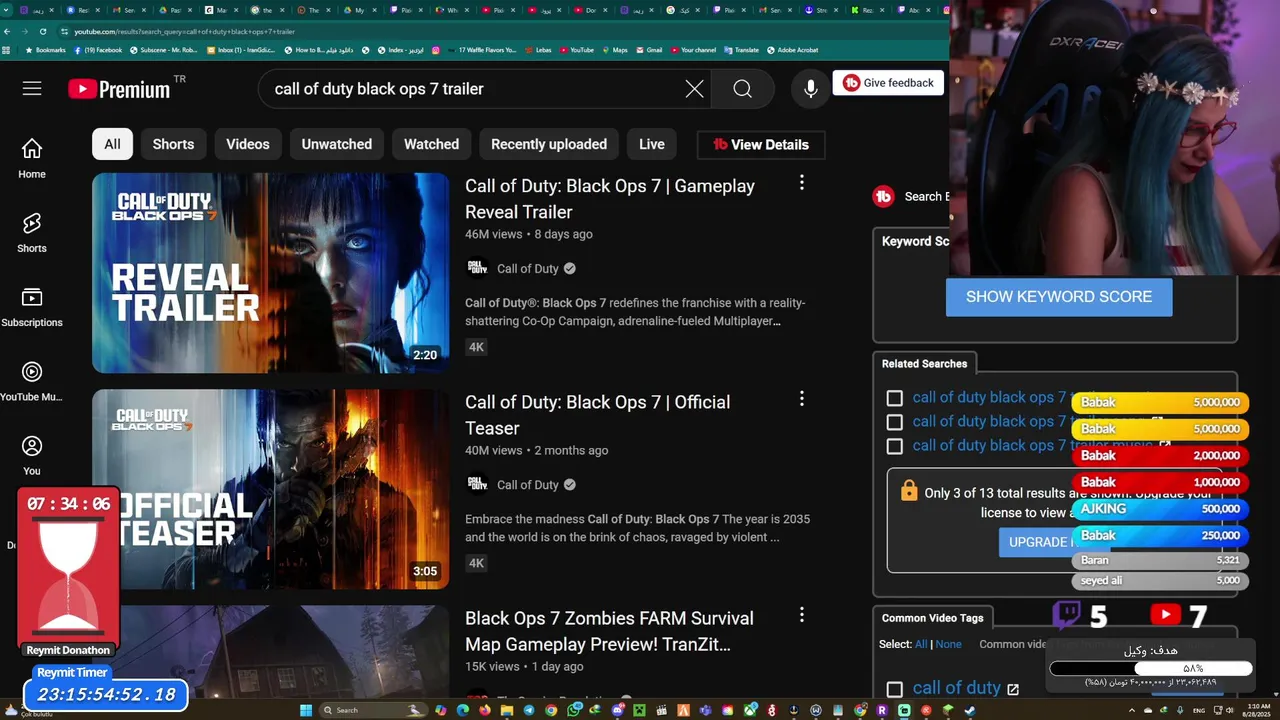This screenshot has height=720, width=1280.
Task: Open the Facebook bookmark in bookmarks bar
Action: pyautogui.click(x=98, y=50)
